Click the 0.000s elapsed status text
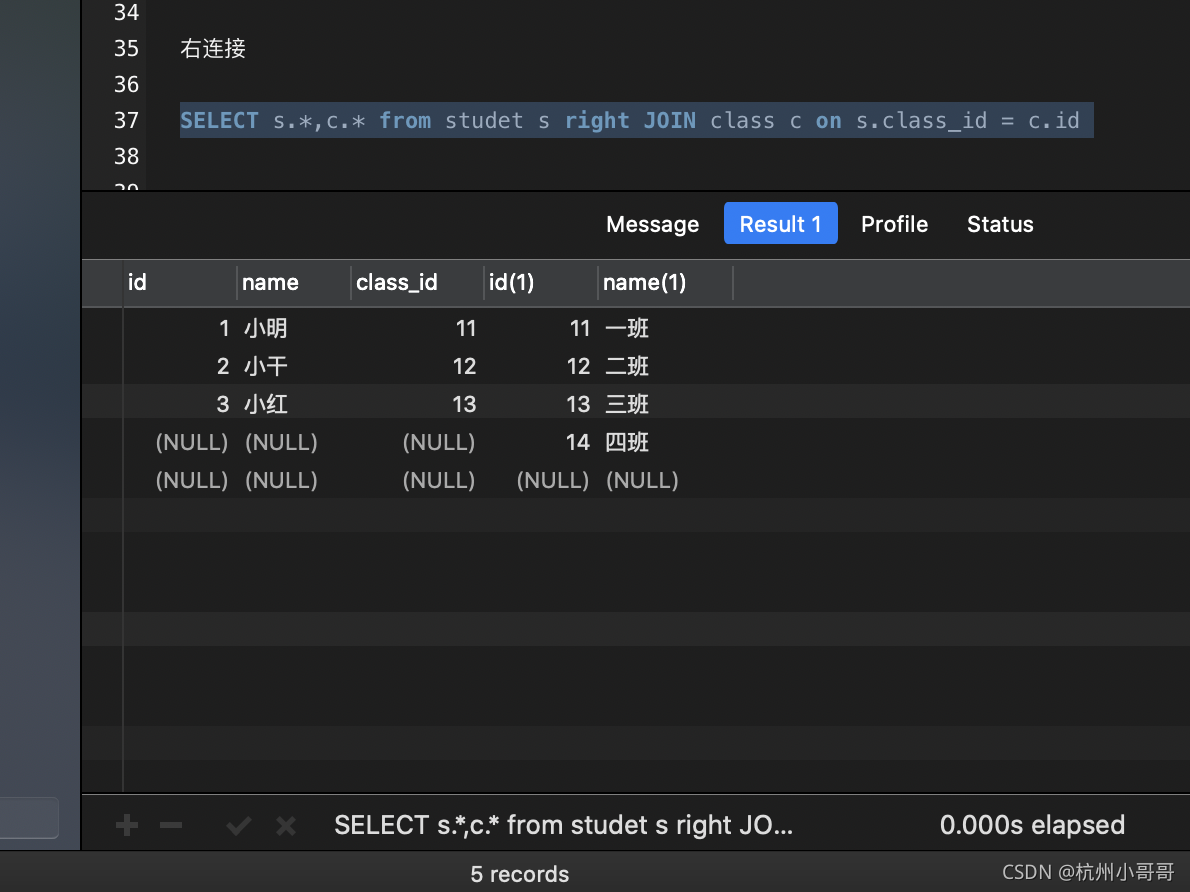The image size is (1190, 892). click(x=1032, y=825)
